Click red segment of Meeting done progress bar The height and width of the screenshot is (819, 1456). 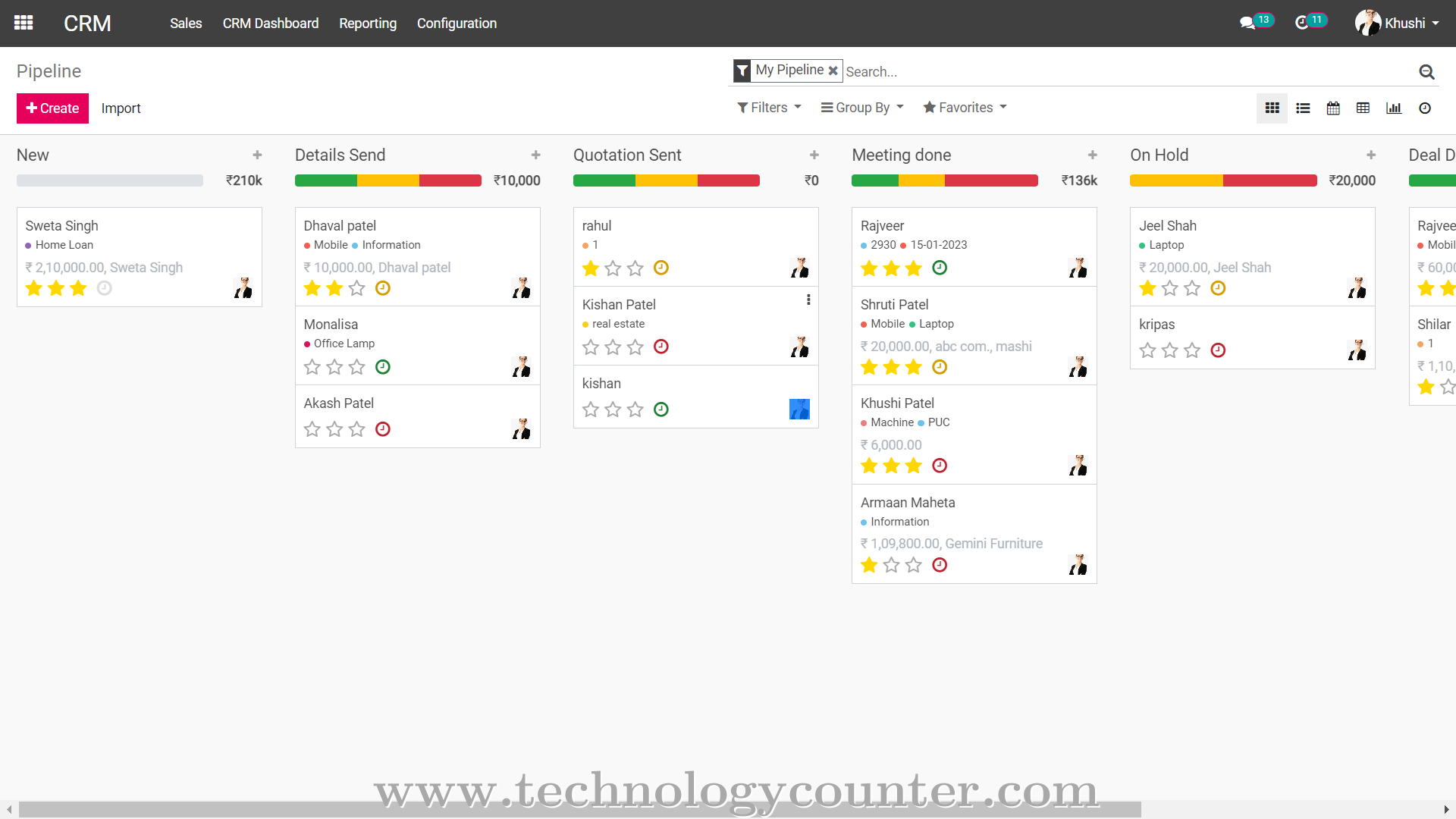(x=991, y=180)
